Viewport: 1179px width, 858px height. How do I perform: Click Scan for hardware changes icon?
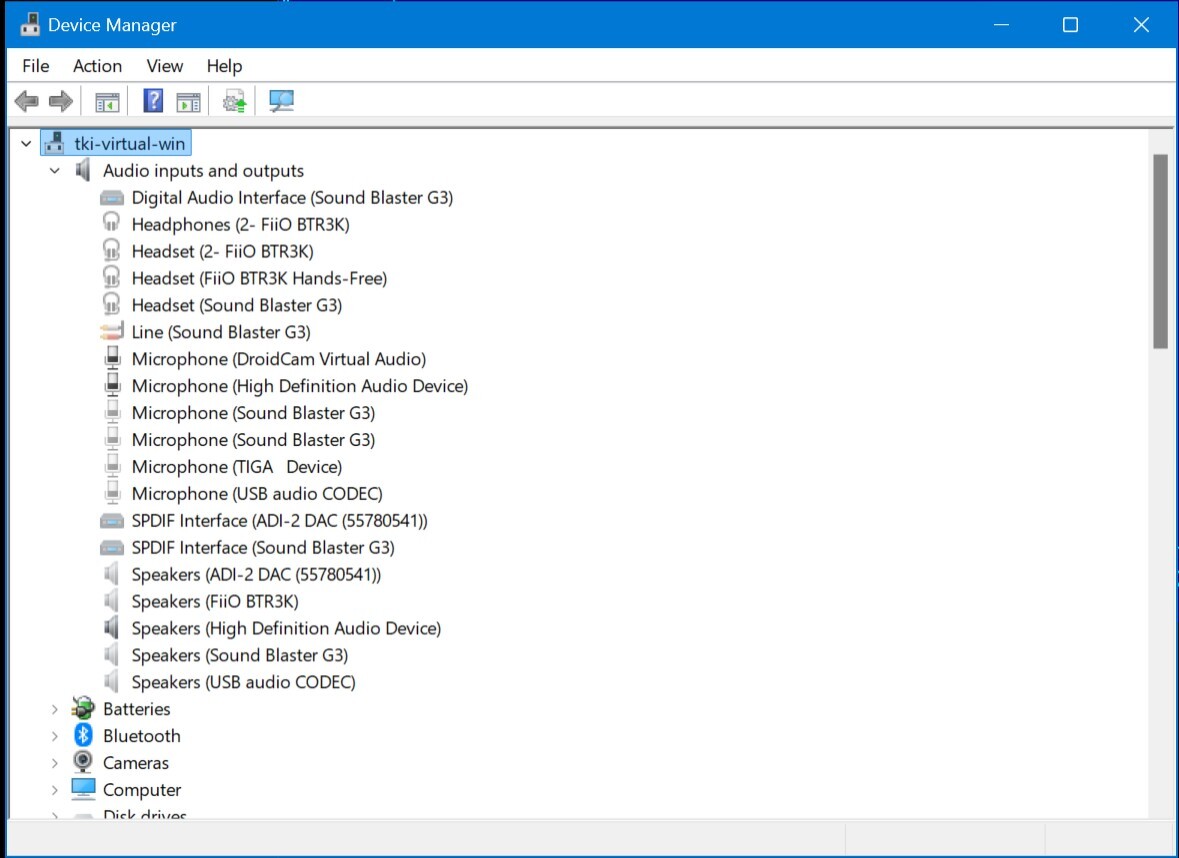point(281,101)
